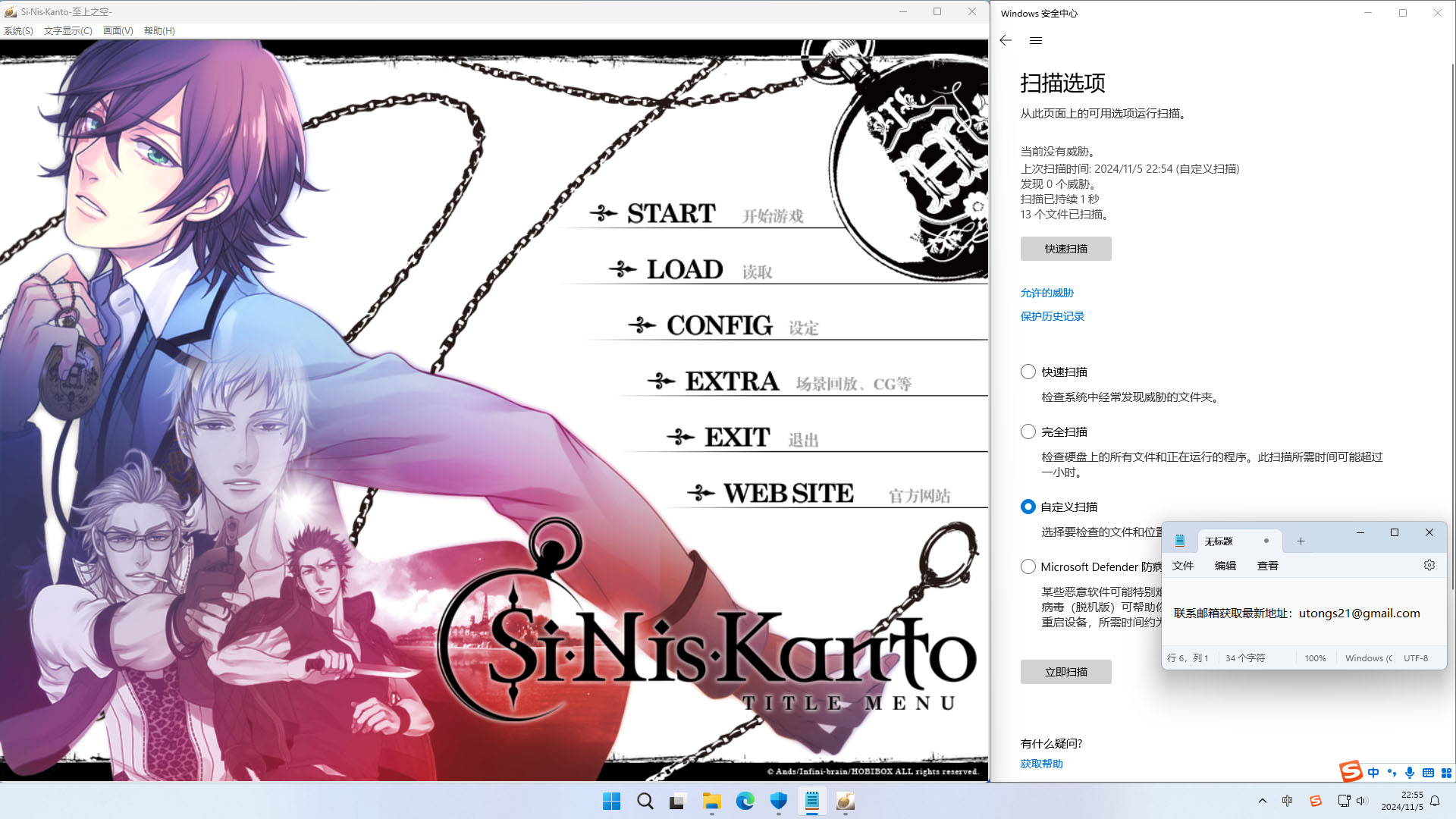
Task: Select the 完全扫描 radio button
Action: 1028,431
